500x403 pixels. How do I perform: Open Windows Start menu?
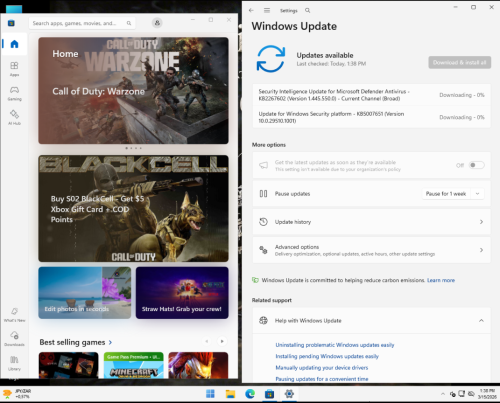[x=210, y=394]
